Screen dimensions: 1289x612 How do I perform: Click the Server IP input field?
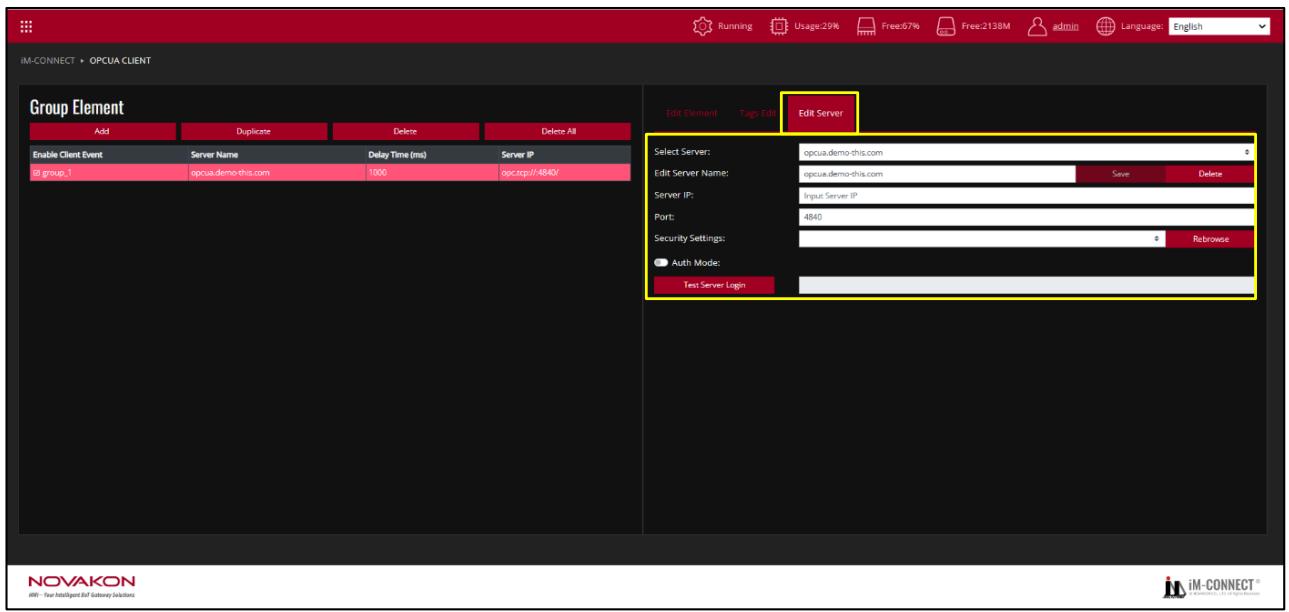click(x=1026, y=195)
